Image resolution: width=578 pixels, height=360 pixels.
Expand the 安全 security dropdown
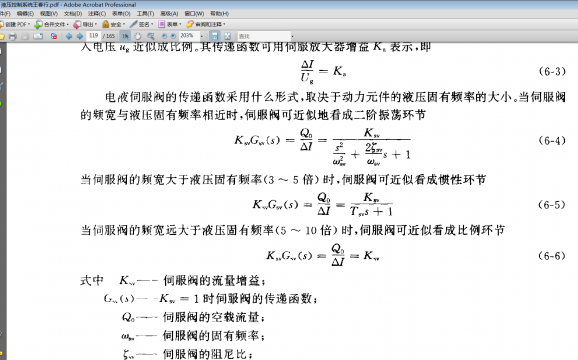[x=124, y=24]
